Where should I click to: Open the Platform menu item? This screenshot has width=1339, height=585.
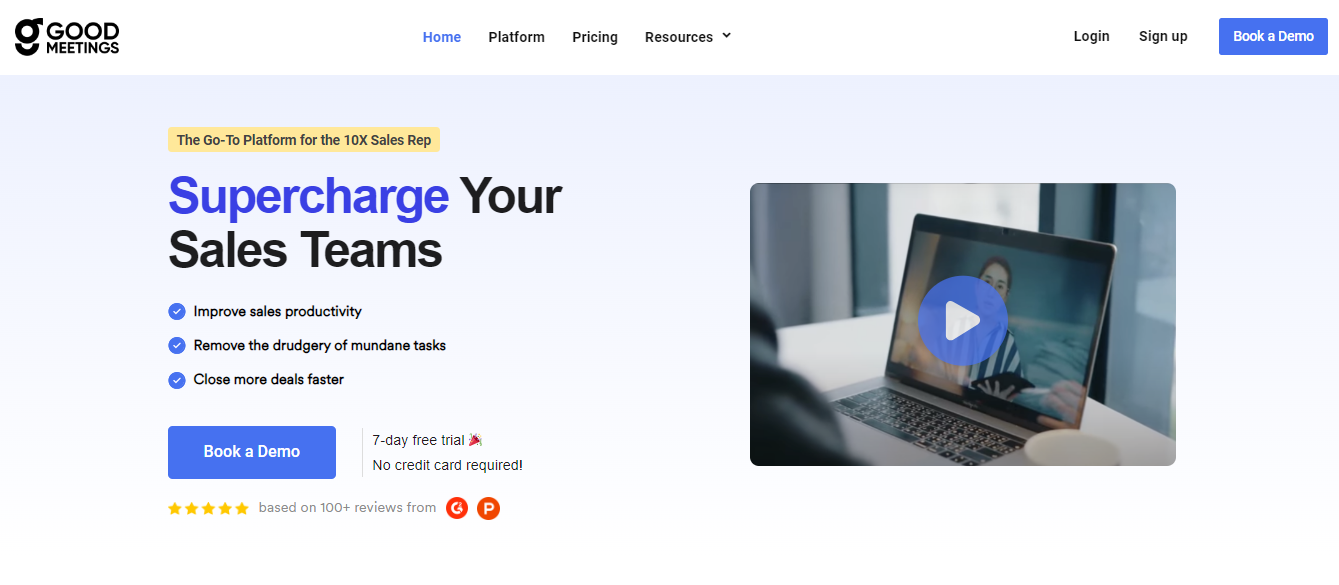(x=516, y=37)
